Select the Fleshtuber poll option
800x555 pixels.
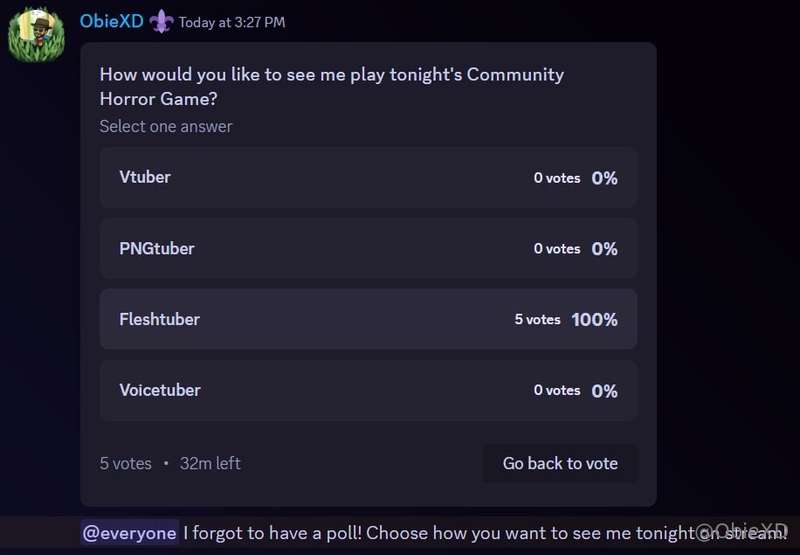click(368, 319)
